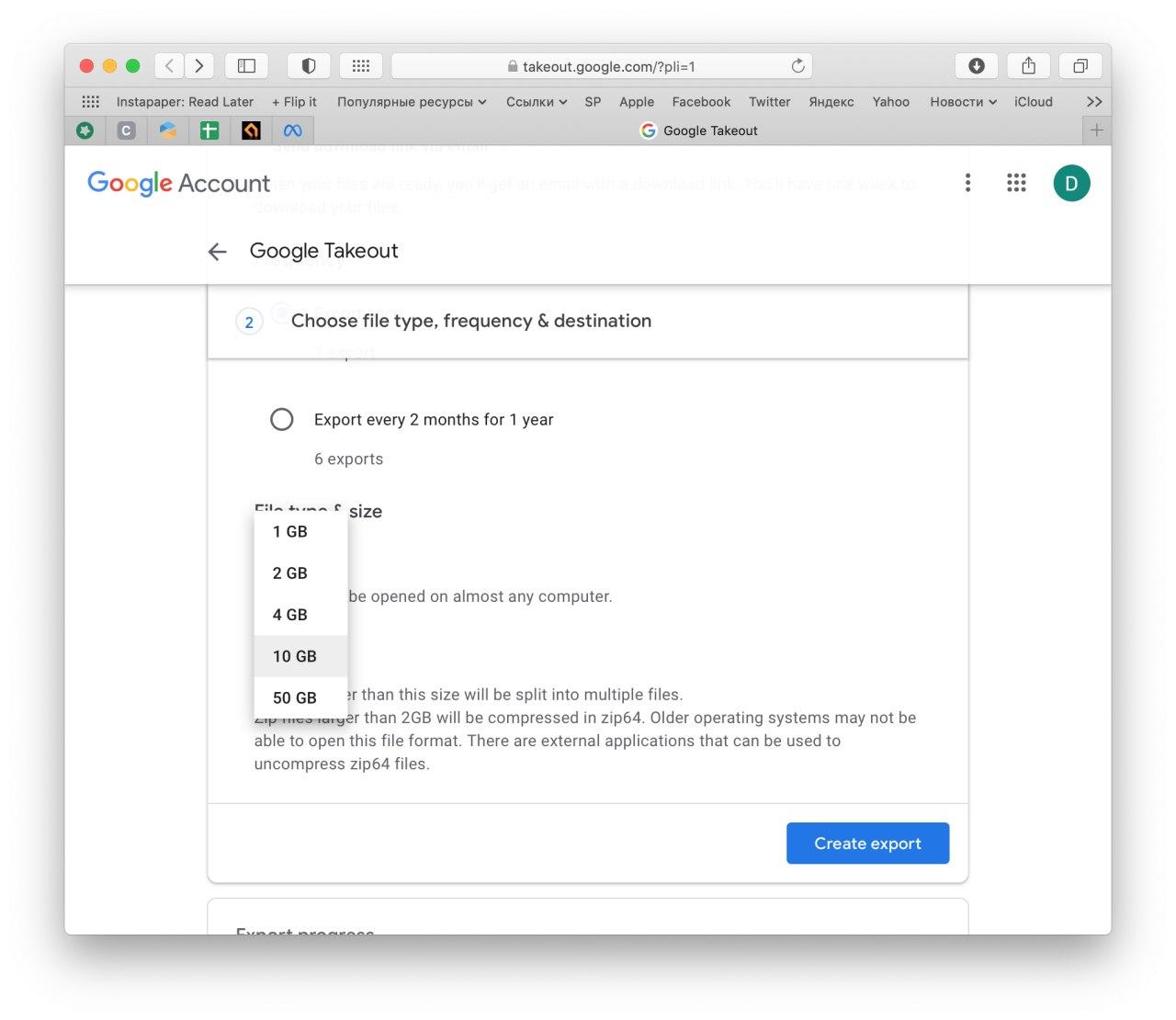
Task: Click the Choose file type, frequency & destination header
Action: [x=588, y=321]
